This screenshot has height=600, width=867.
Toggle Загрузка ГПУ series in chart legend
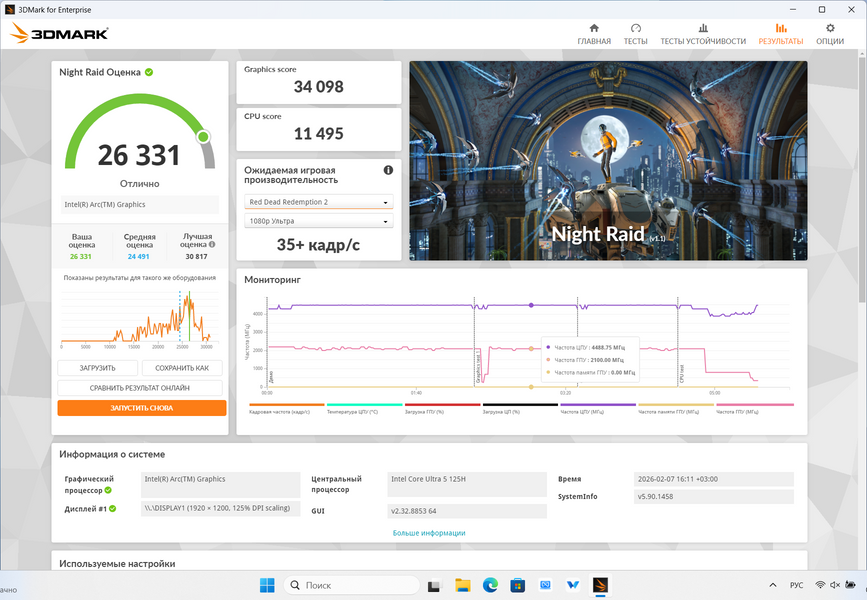[x=442, y=409]
